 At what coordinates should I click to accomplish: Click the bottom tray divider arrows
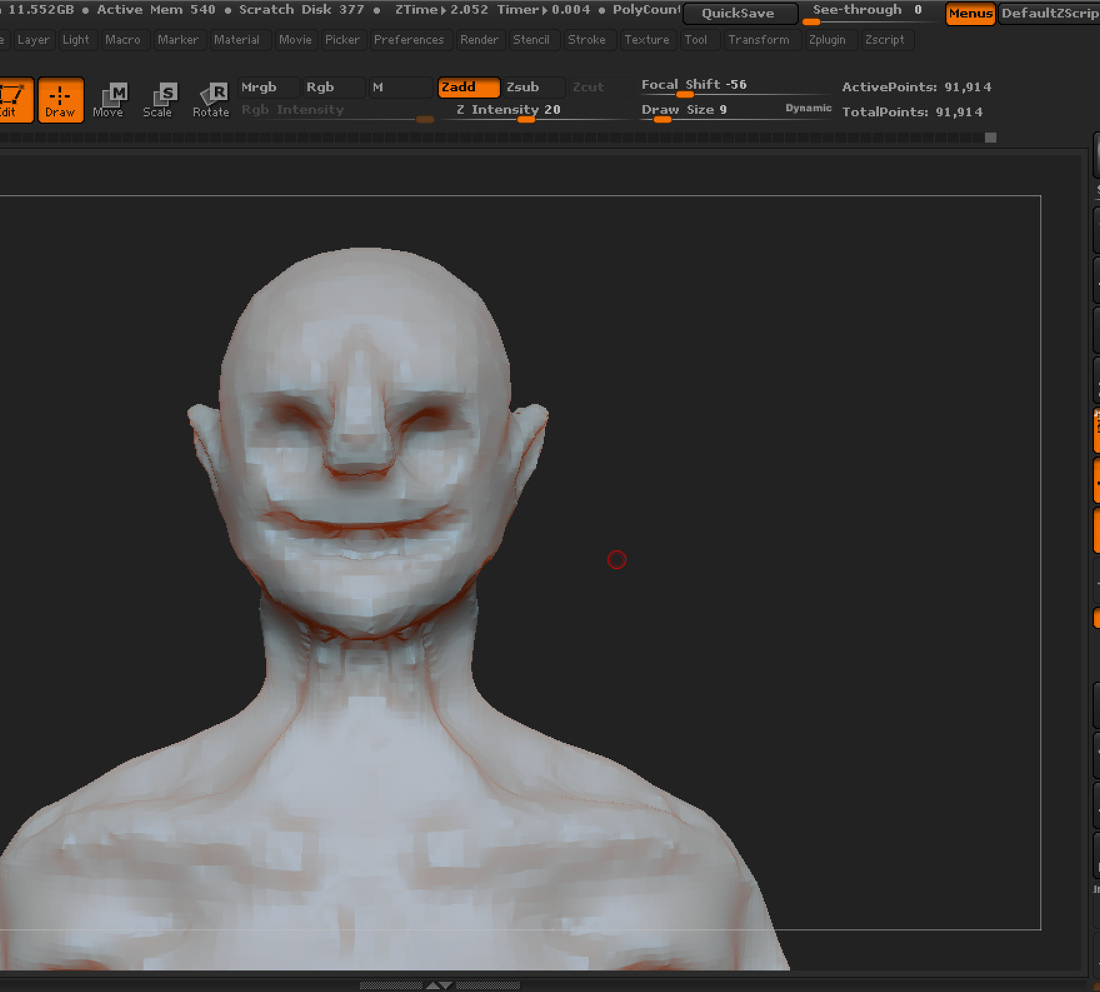(x=440, y=985)
